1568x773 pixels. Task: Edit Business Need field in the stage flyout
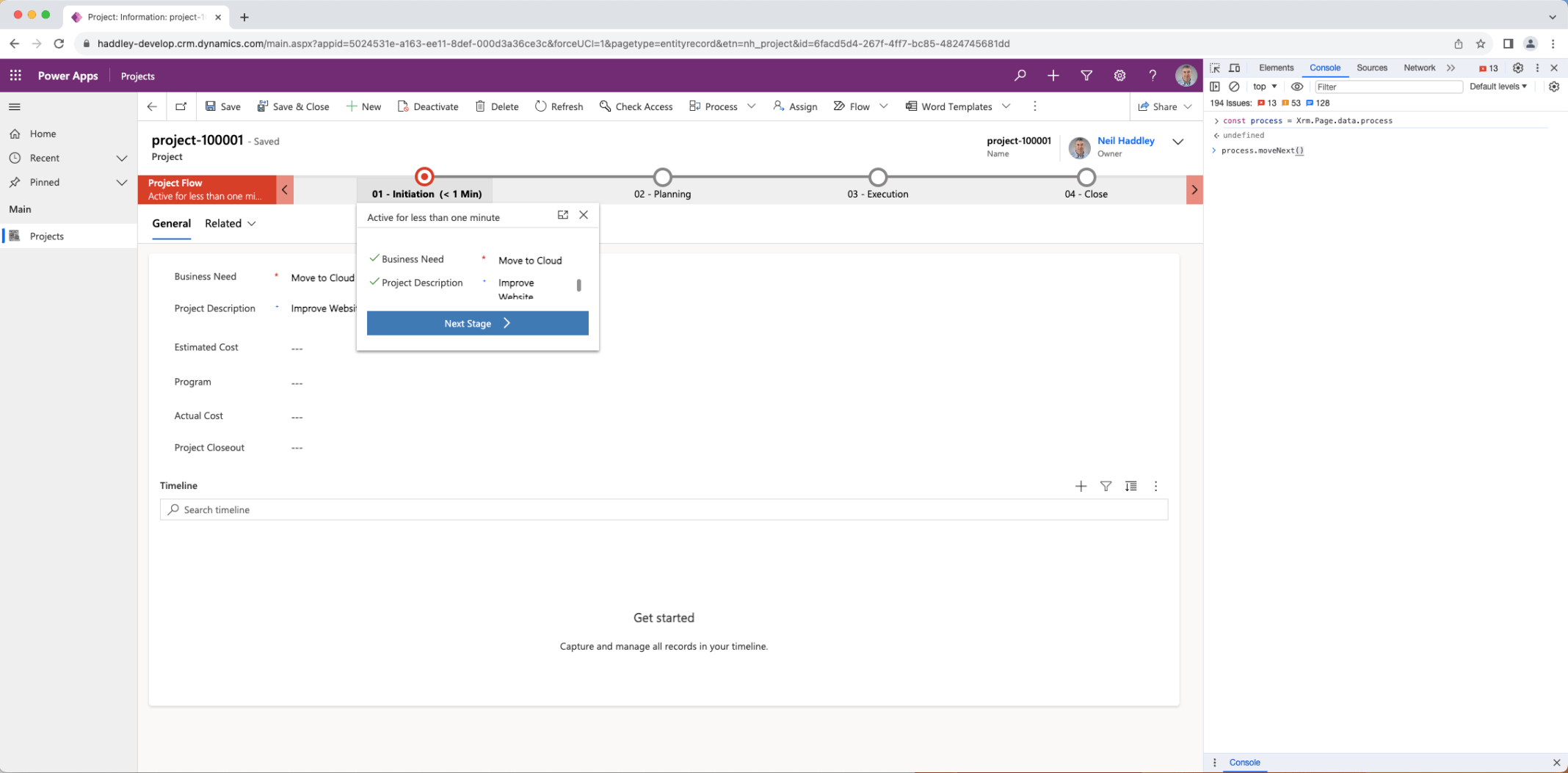(530, 261)
